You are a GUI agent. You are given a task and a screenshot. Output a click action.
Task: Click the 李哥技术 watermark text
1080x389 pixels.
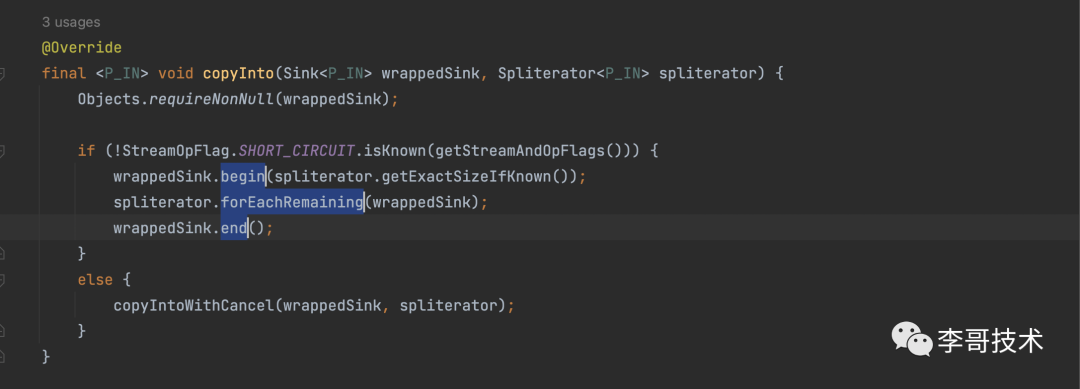(990, 340)
